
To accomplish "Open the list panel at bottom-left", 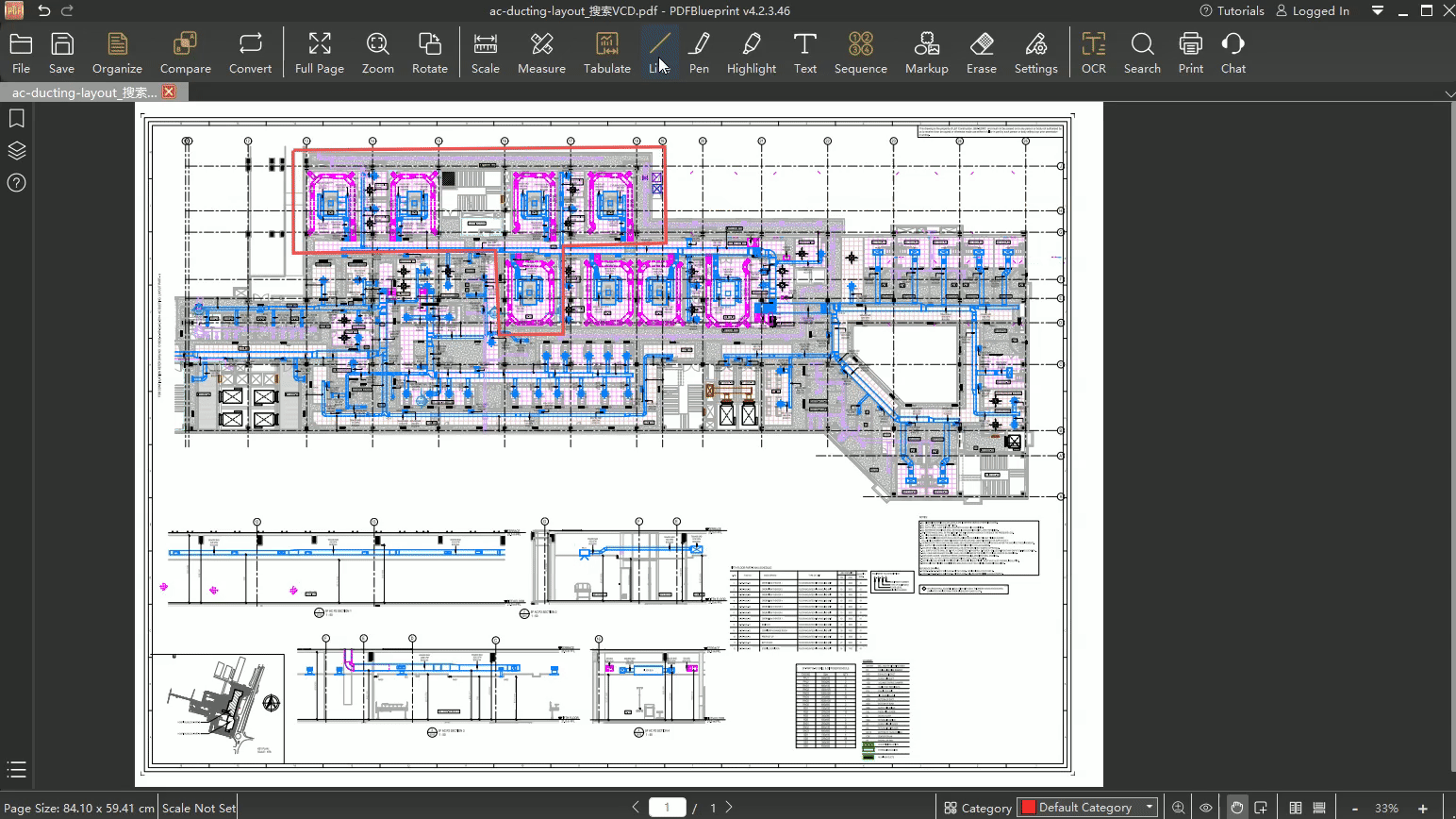I will [x=16, y=770].
